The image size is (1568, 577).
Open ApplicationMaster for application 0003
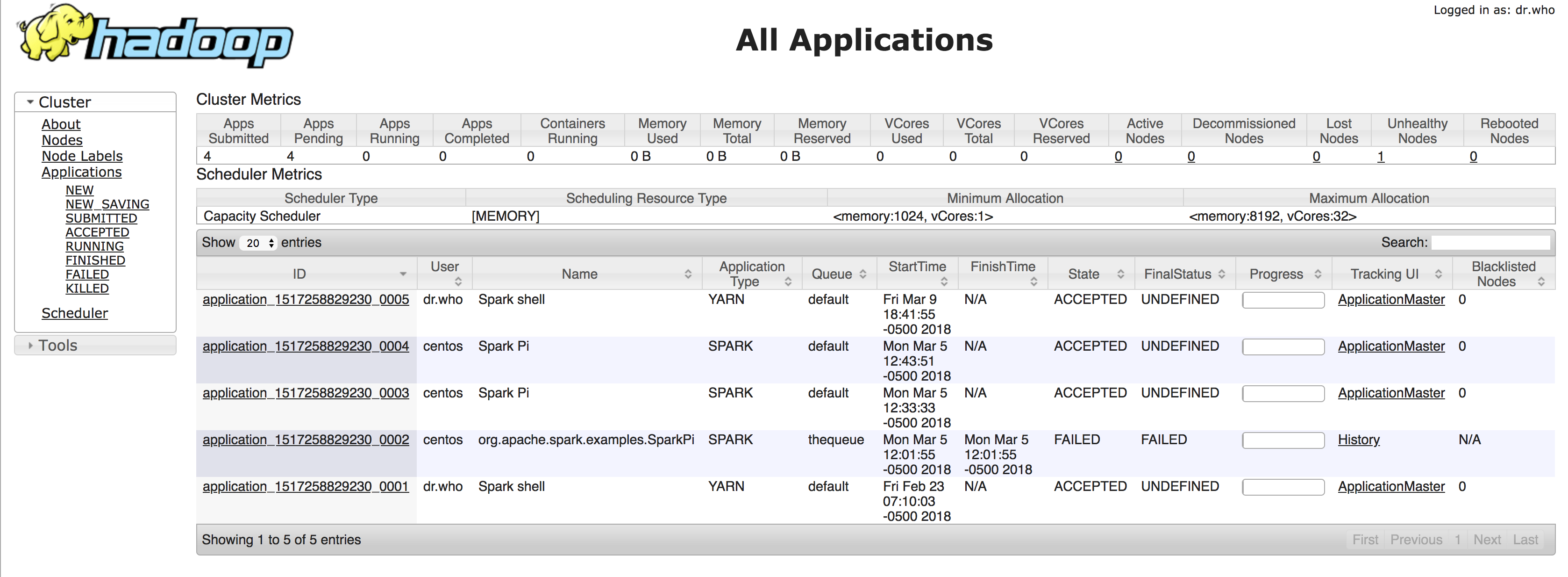click(1391, 394)
